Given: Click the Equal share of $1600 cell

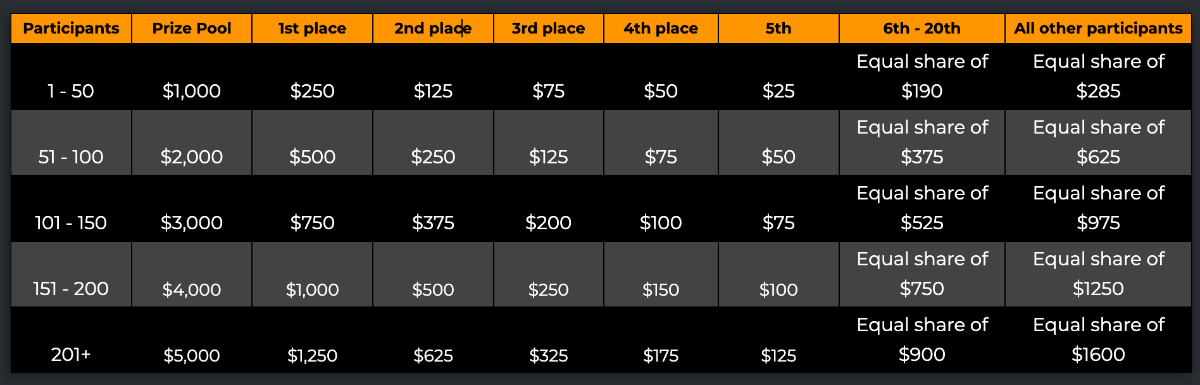Looking at the screenshot, I should pyautogui.click(x=1098, y=340).
